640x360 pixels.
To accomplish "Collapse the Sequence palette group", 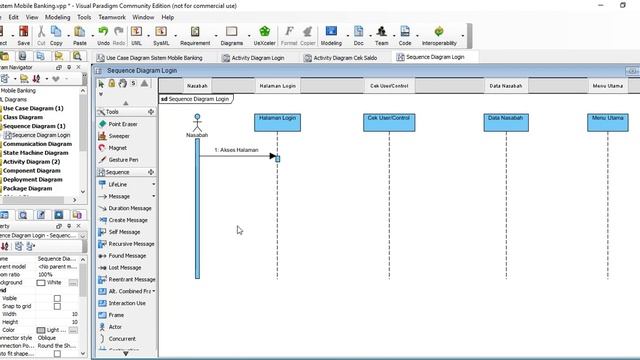I will [151, 172].
